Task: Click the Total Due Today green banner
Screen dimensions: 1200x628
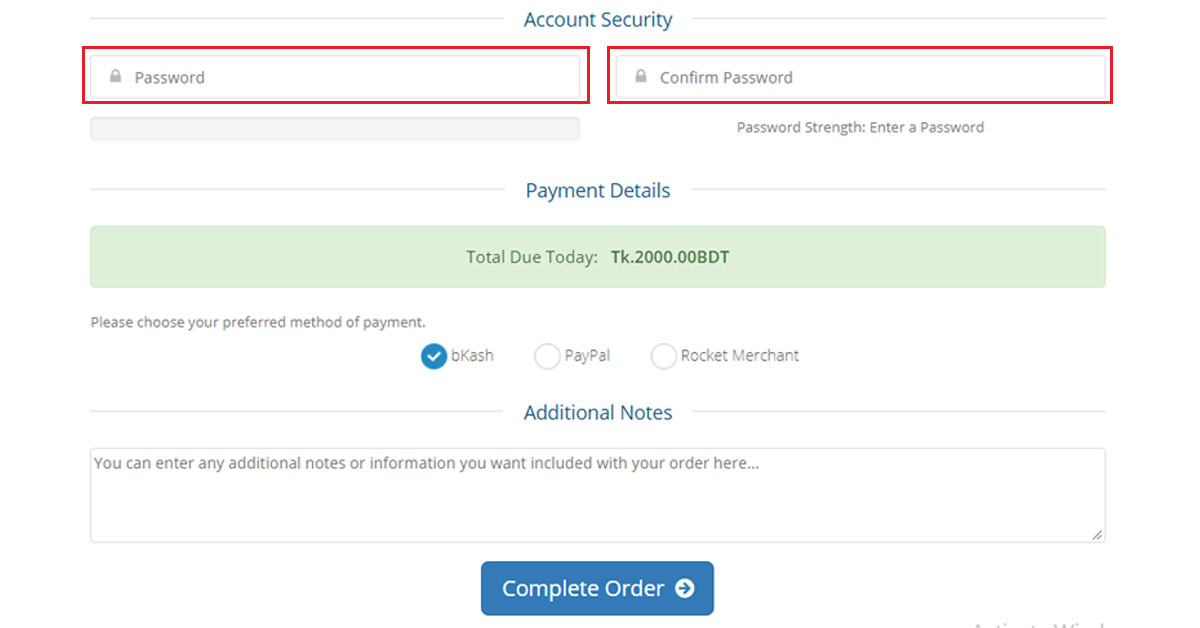Action: (x=597, y=257)
